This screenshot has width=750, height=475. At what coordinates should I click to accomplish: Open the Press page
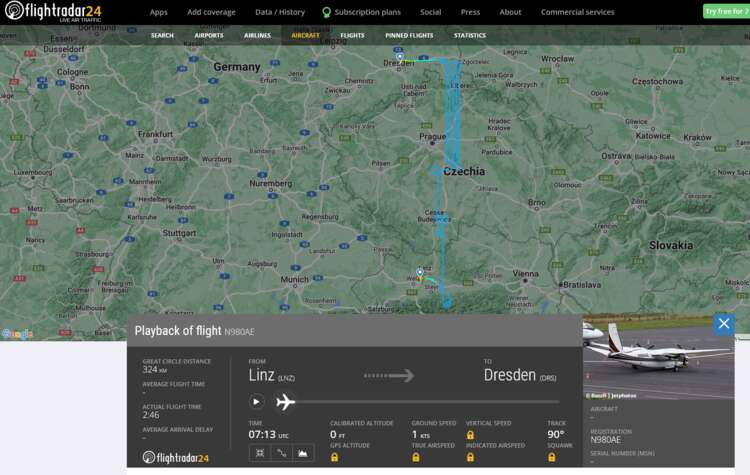(470, 12)
